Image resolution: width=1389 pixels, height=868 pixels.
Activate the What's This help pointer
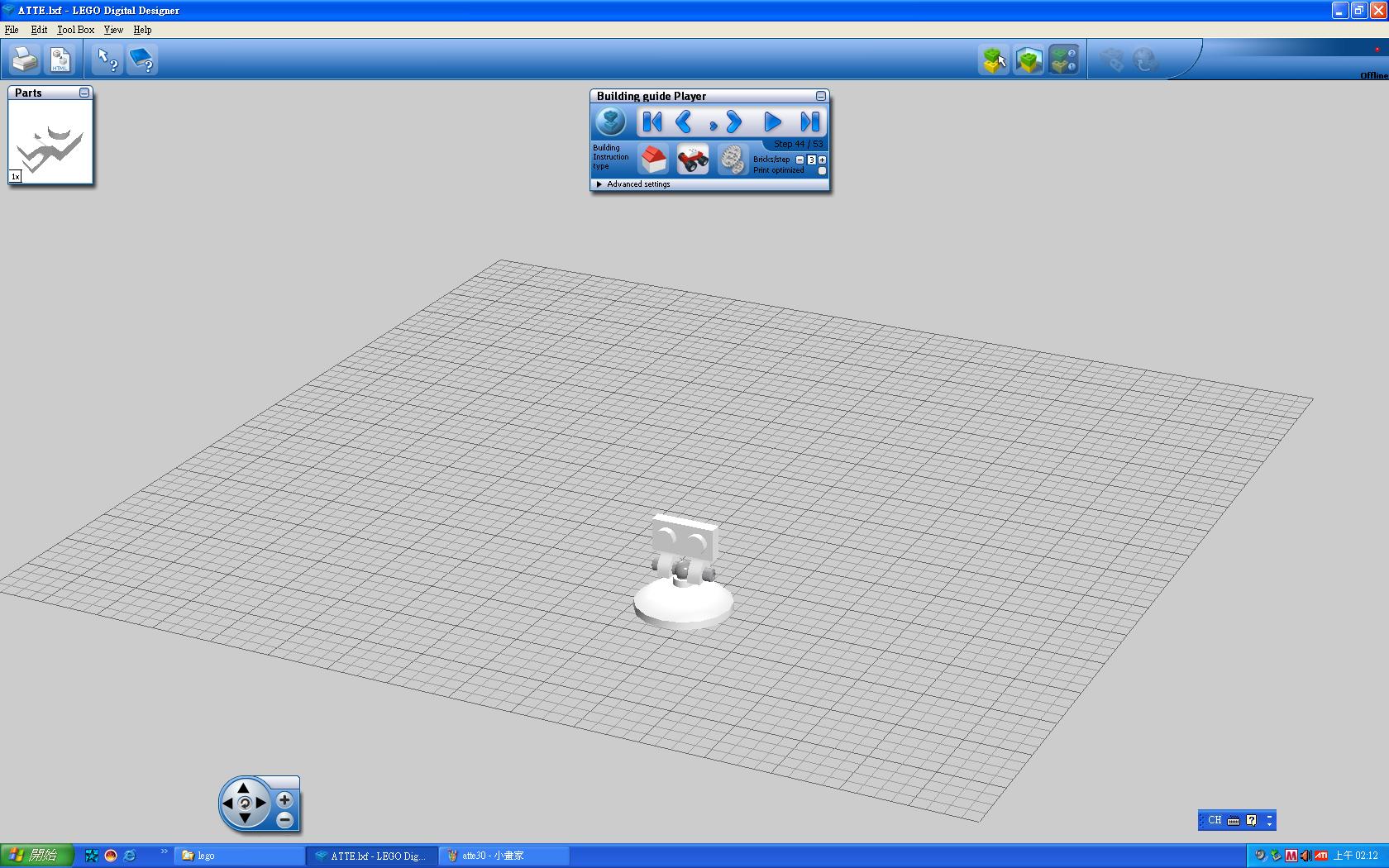107,60
